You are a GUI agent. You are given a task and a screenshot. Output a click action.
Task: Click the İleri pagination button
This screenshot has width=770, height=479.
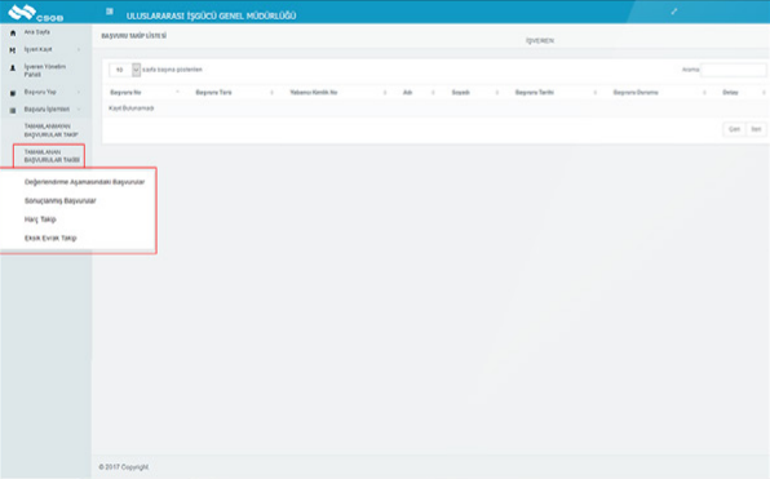pos(756,129)
